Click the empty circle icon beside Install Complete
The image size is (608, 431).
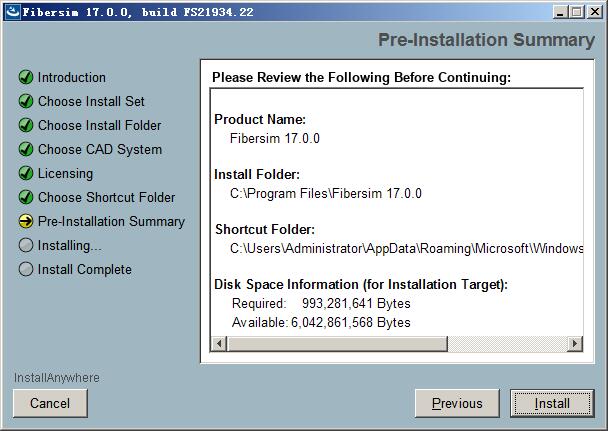click(x=26, y=269)
